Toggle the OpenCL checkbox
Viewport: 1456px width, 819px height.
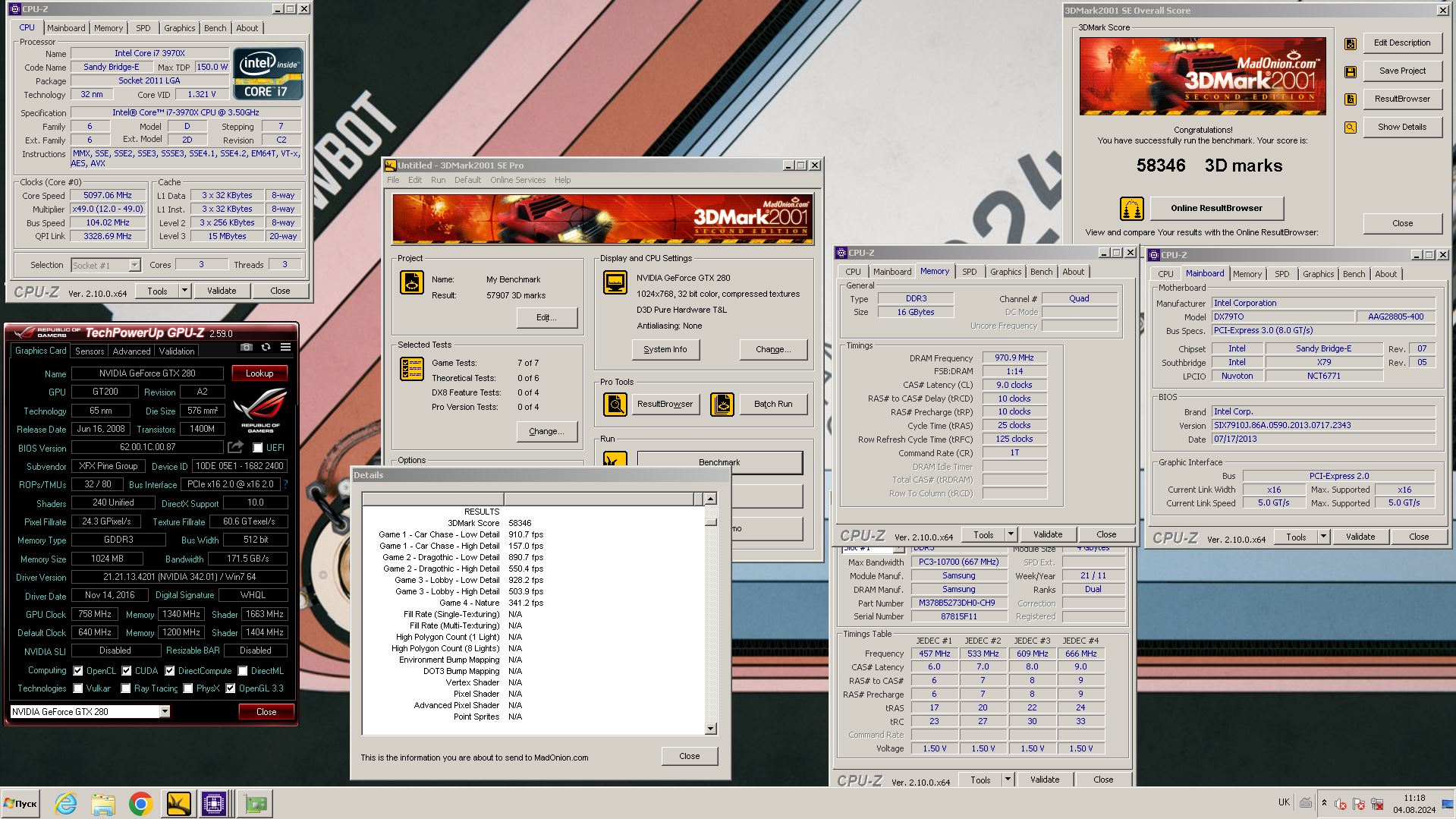77,671
